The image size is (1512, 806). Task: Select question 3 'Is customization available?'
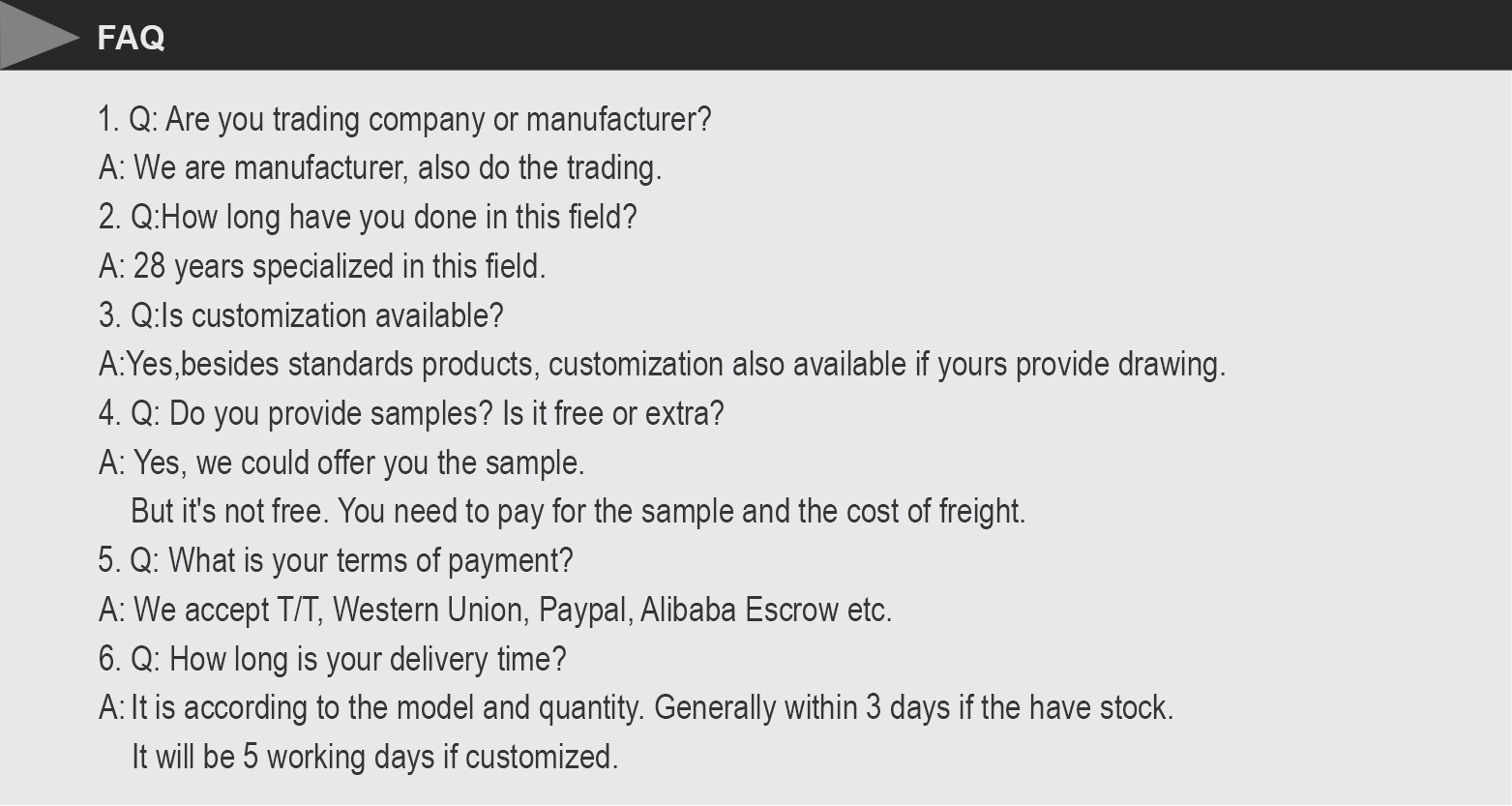pos(301,315)
